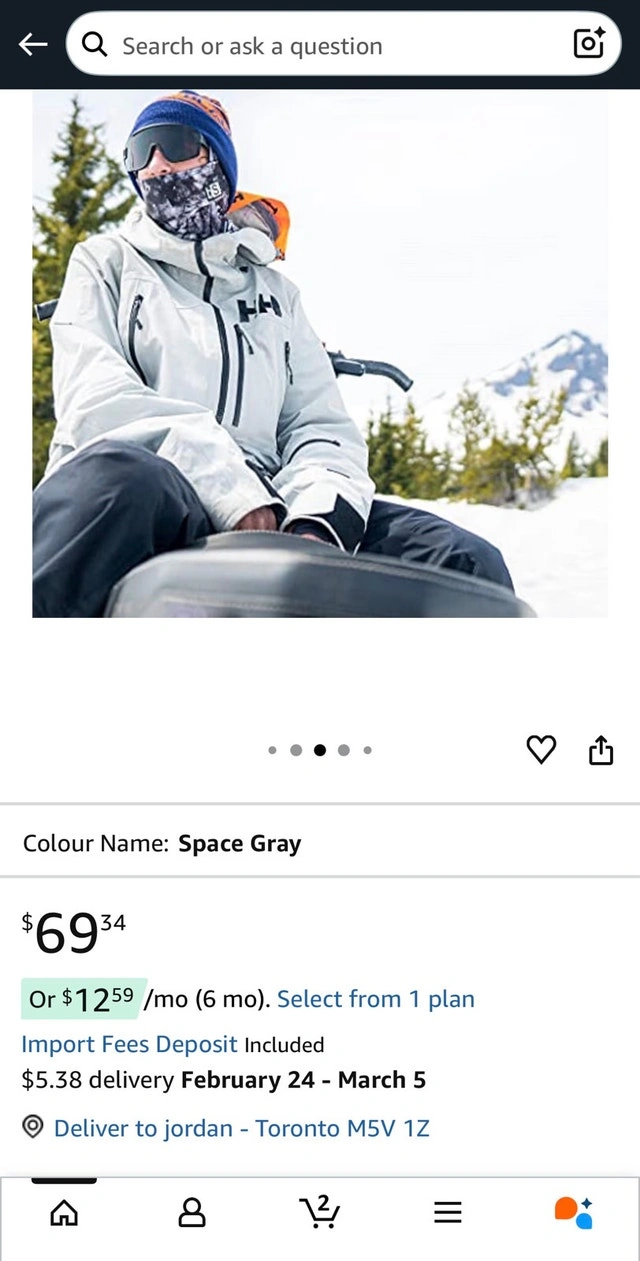
Task: Open Import Fees Deposit details
Action: click(x=130, y=1045)
